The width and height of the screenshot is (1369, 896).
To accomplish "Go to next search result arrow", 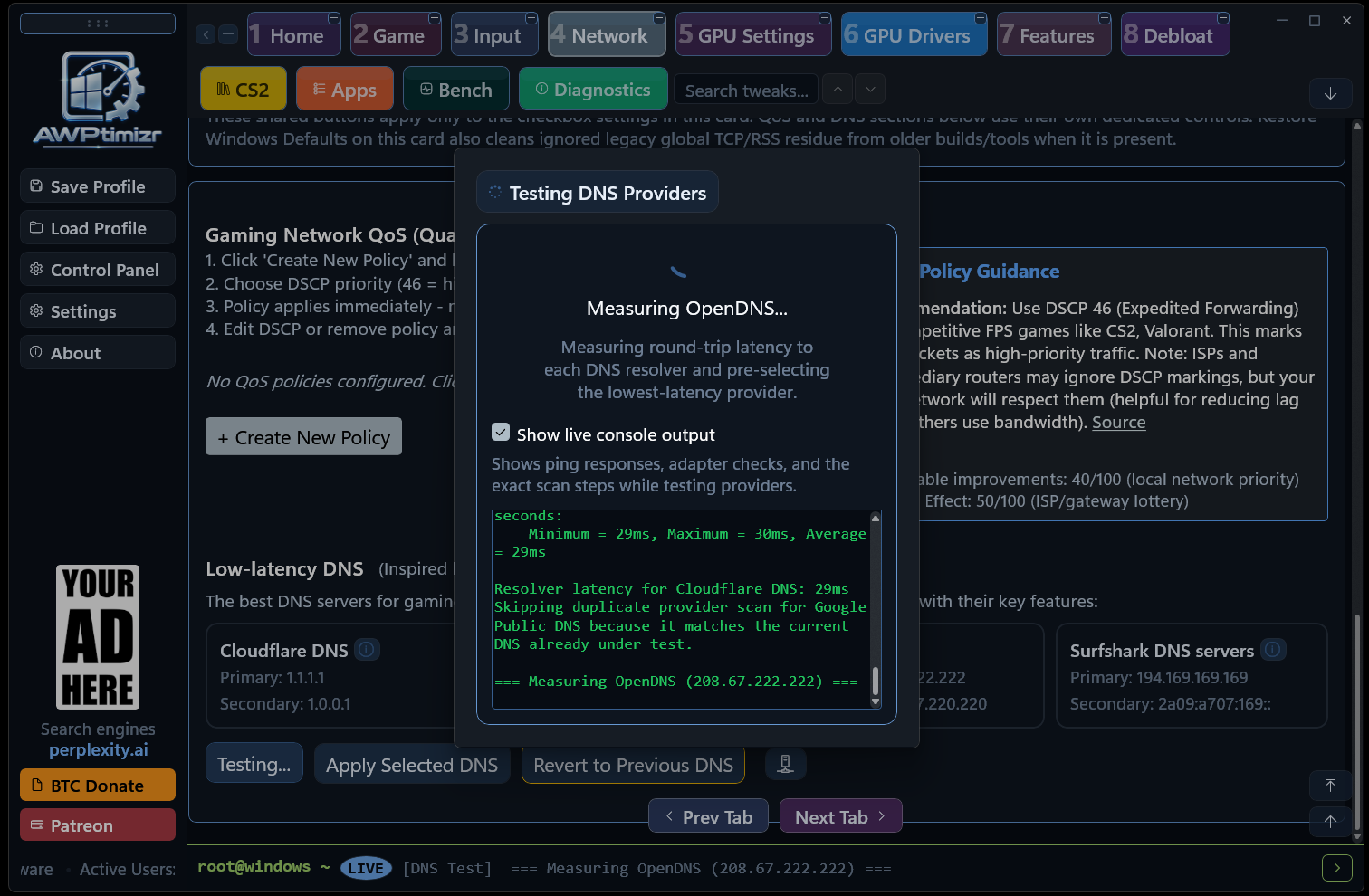I will [x=870, y=89].
